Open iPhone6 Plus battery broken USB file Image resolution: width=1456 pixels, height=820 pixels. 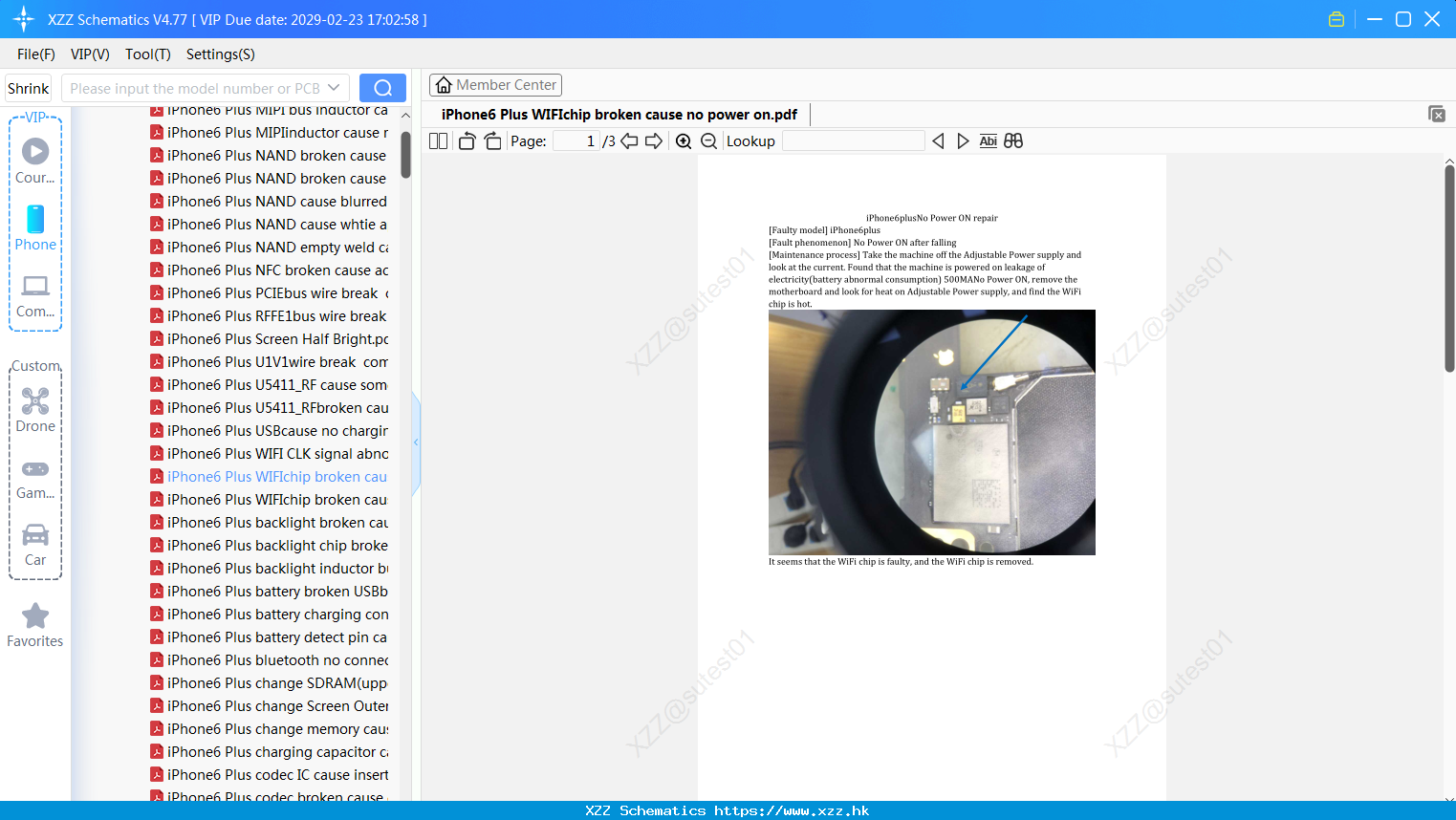coord(277,592)
